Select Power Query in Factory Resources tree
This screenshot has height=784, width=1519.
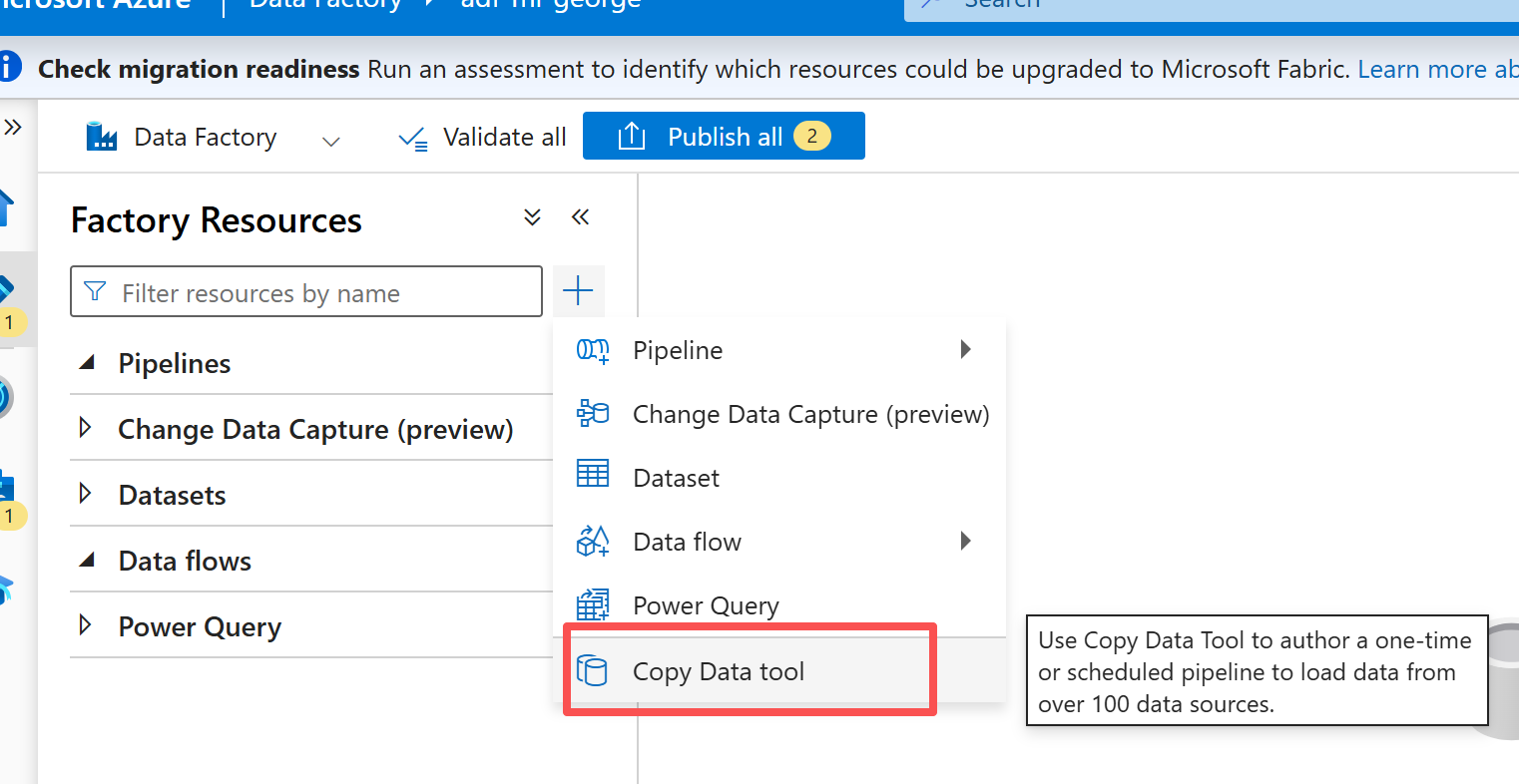point(200,627)
